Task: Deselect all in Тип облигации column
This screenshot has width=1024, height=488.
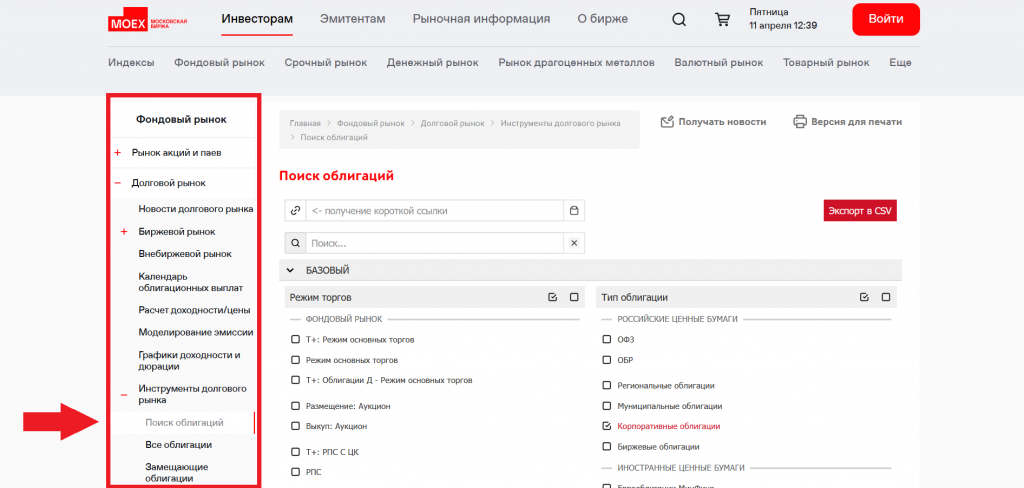Action: click(x=886, y=297)
